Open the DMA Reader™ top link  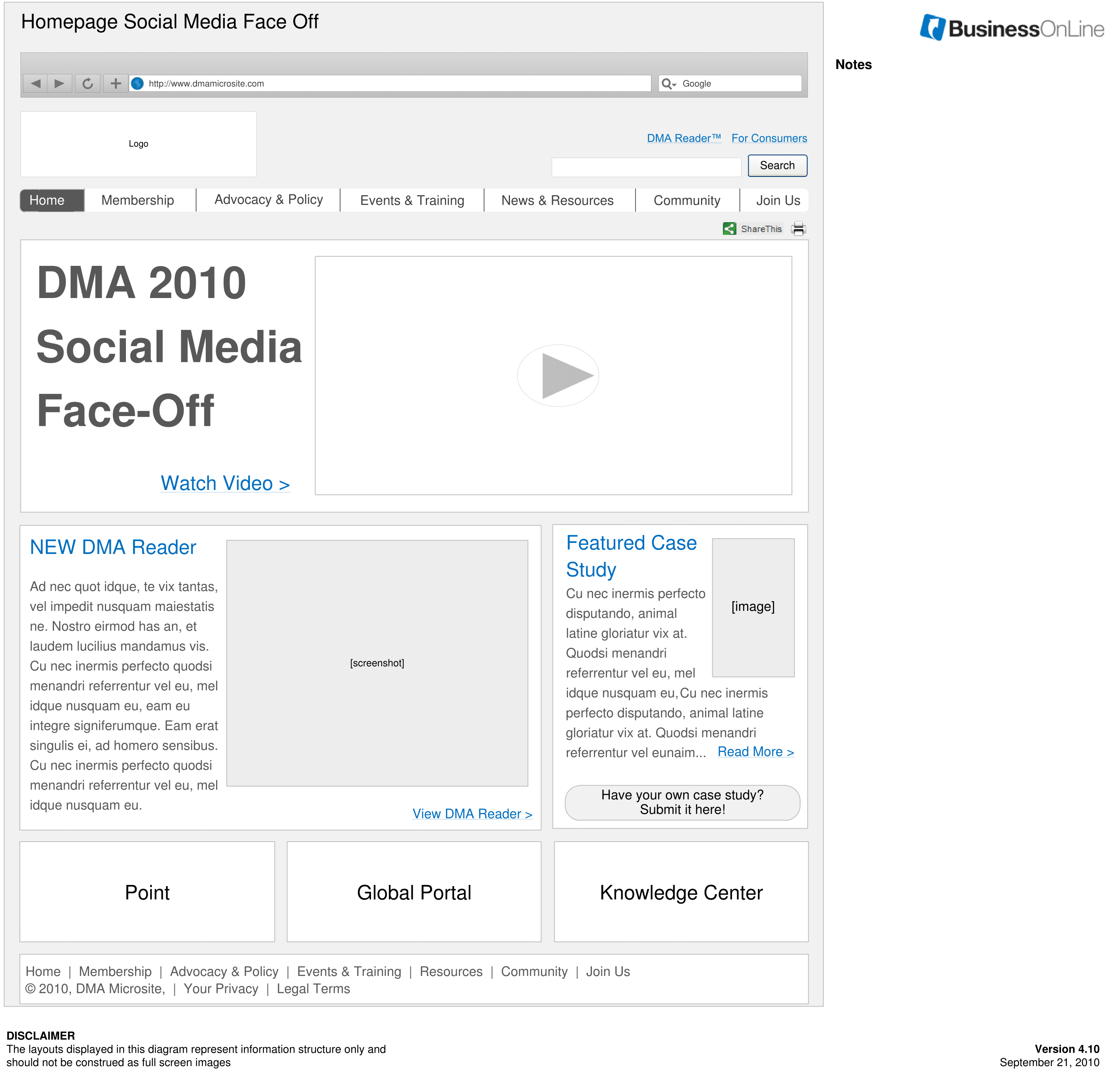pos(684,138)
